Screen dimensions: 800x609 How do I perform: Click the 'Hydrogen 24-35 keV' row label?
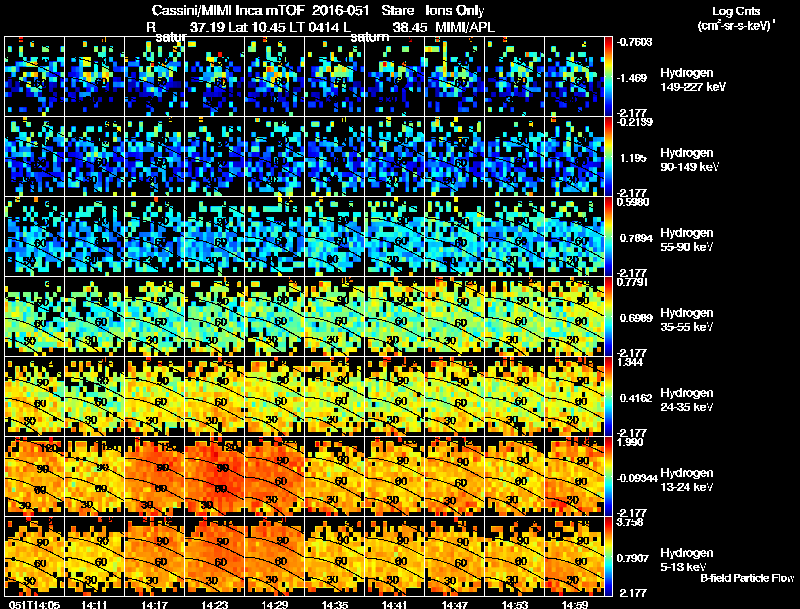click(687, 399)
